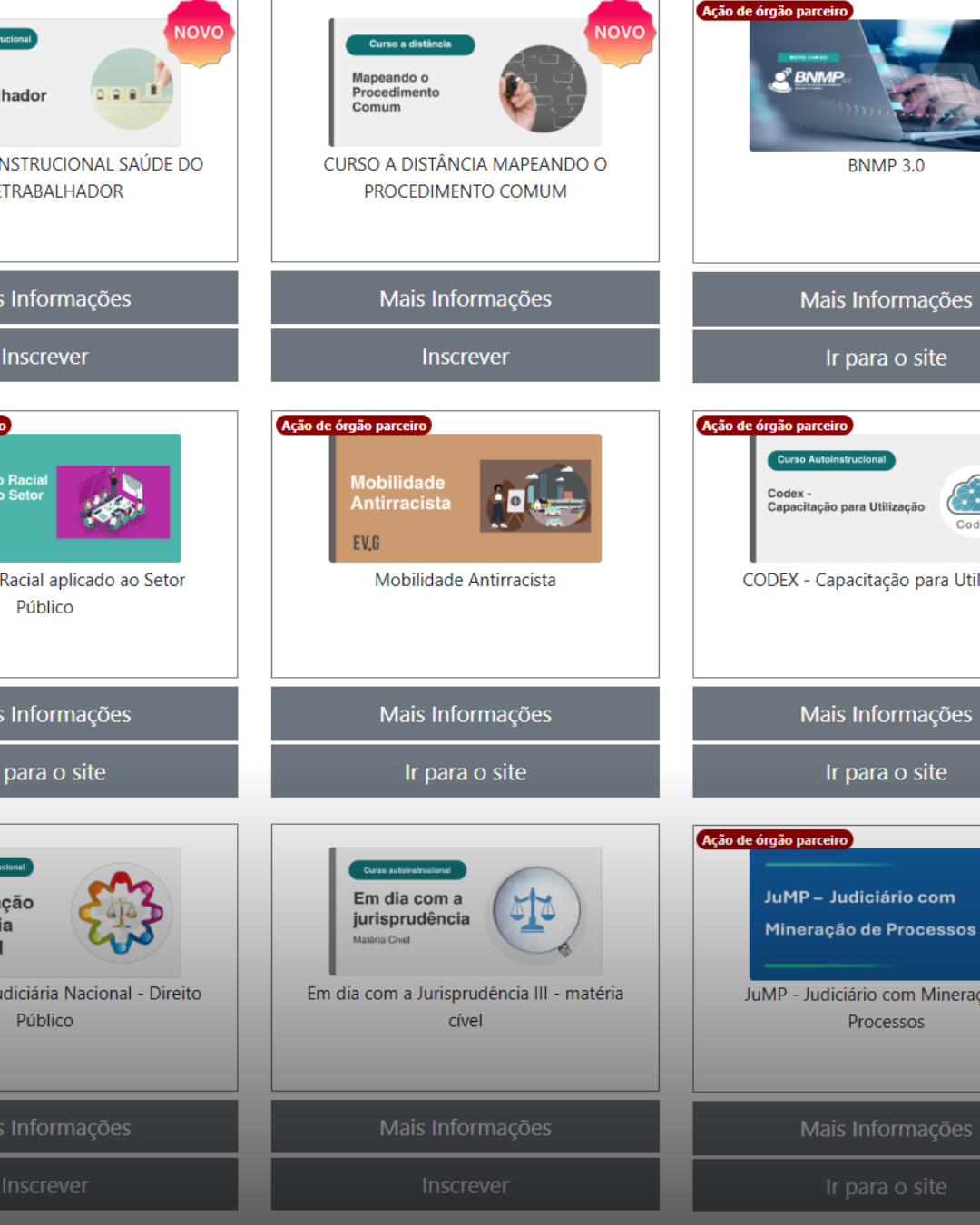The image size is (980, 1225).
Task: Open Mais Informações for JuMP course
Action: pyautogui.click(x=837, y=1129)
